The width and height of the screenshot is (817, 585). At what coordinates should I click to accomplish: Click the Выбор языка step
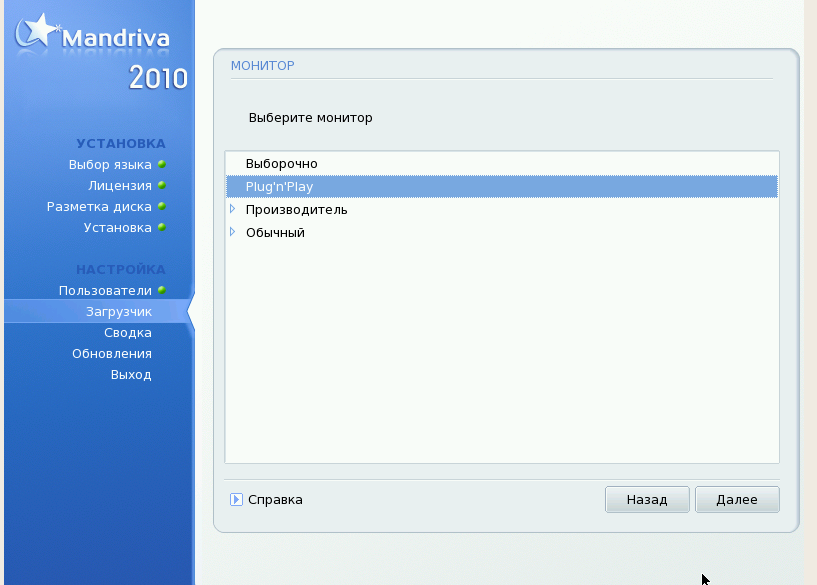coord(110,165)
